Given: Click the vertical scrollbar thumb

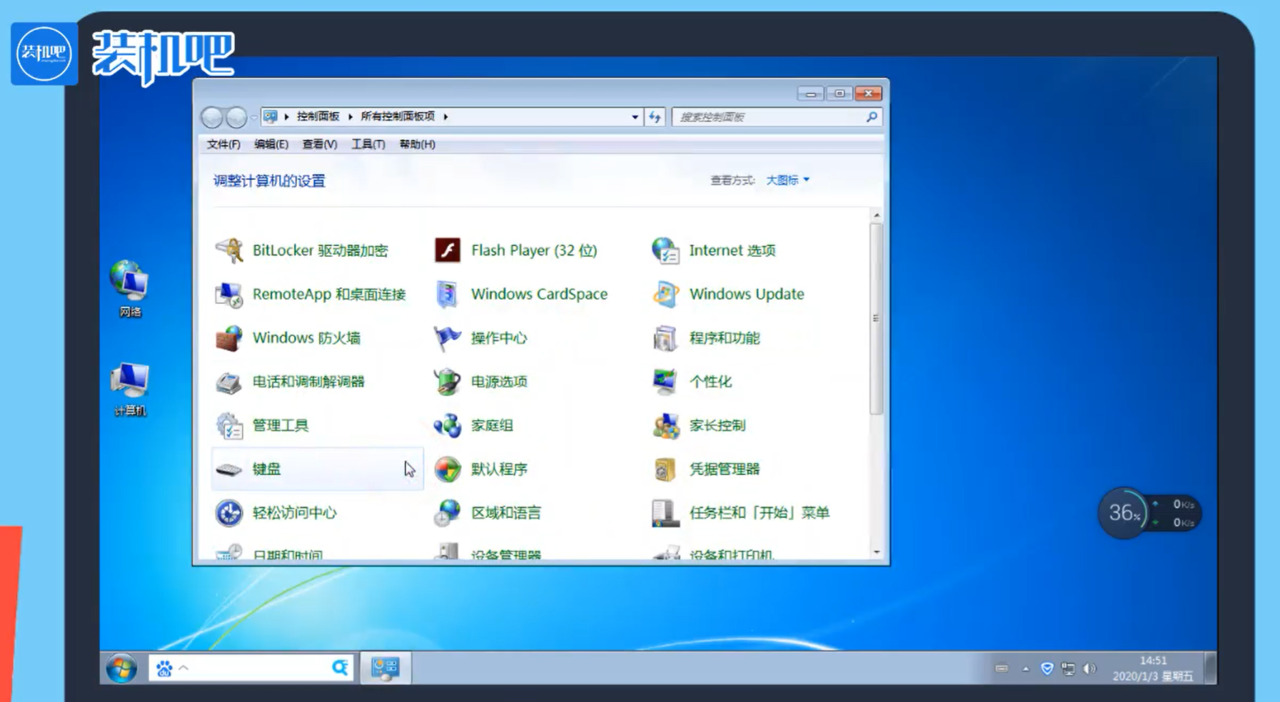Looking at the screenshot, I should (x=876, y=318).
